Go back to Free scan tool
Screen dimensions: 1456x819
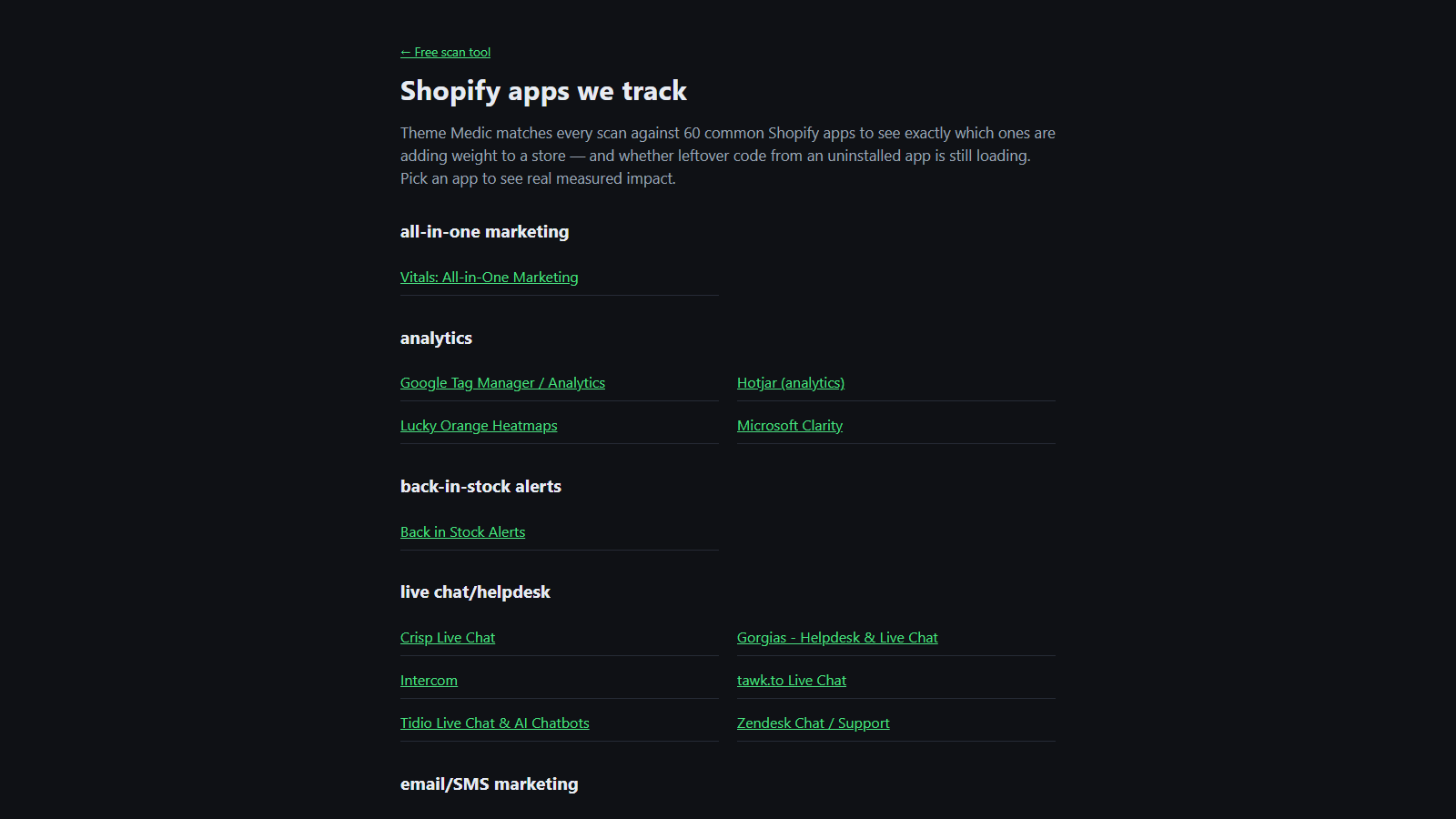tap(445, 53)
